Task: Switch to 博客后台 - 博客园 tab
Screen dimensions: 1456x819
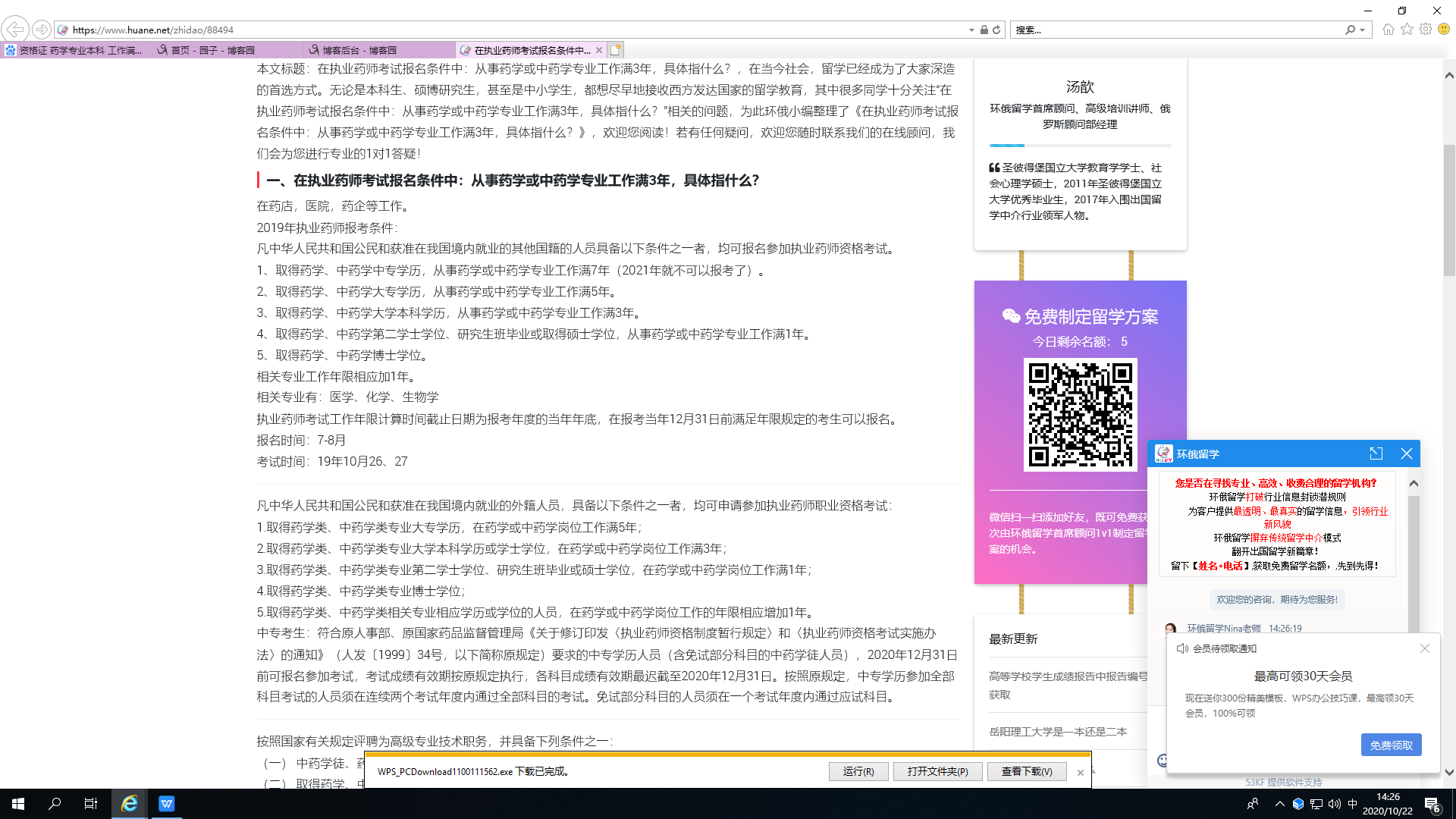Action: point(359,50)
